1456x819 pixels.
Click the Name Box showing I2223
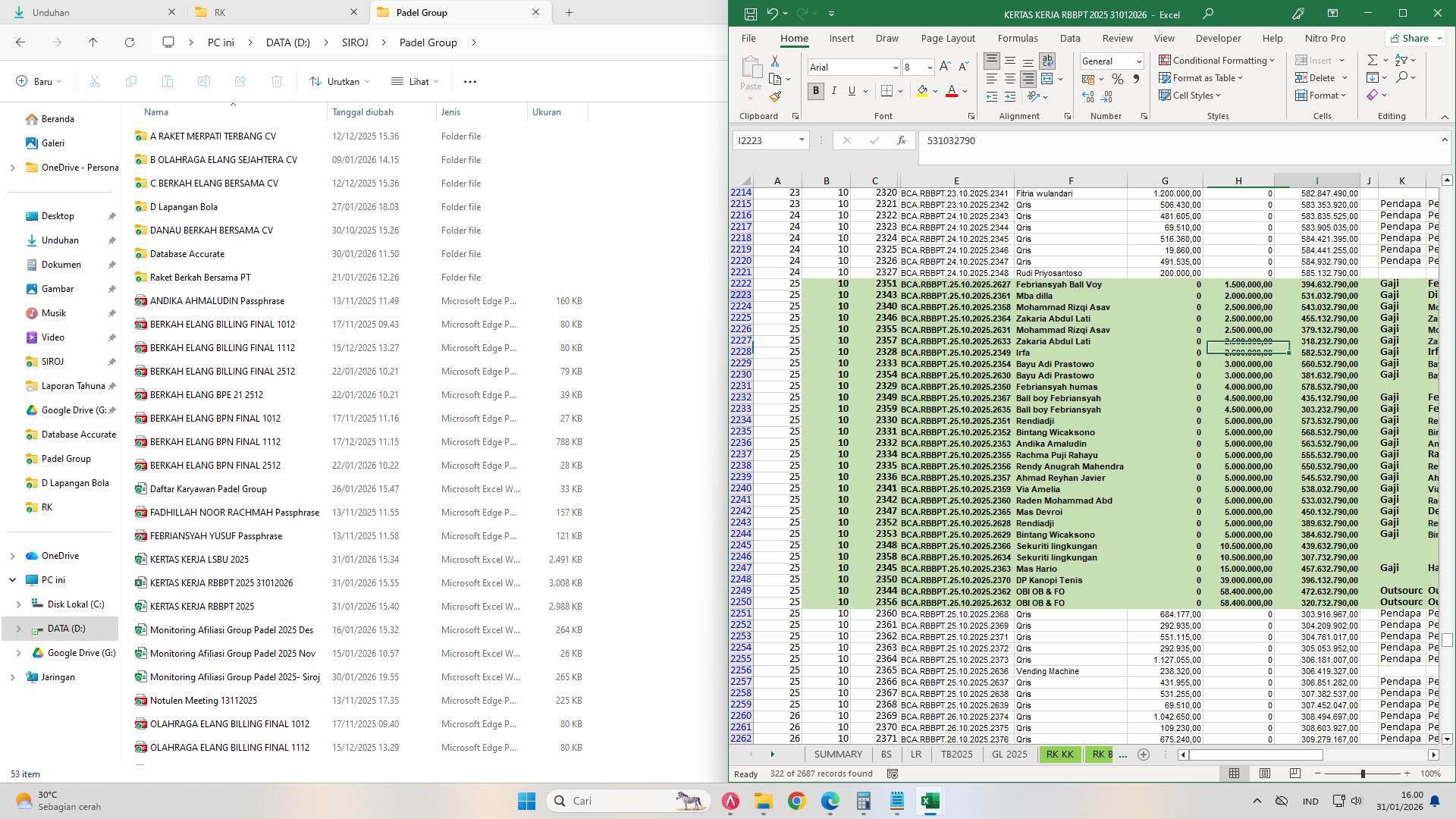767,140
